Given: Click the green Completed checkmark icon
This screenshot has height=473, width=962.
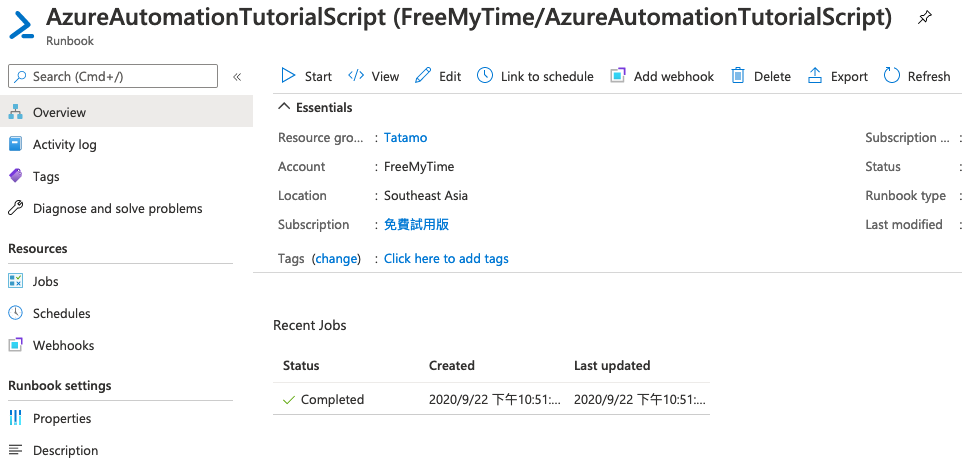Looking at the screenshot, I should tap(289, 400).
